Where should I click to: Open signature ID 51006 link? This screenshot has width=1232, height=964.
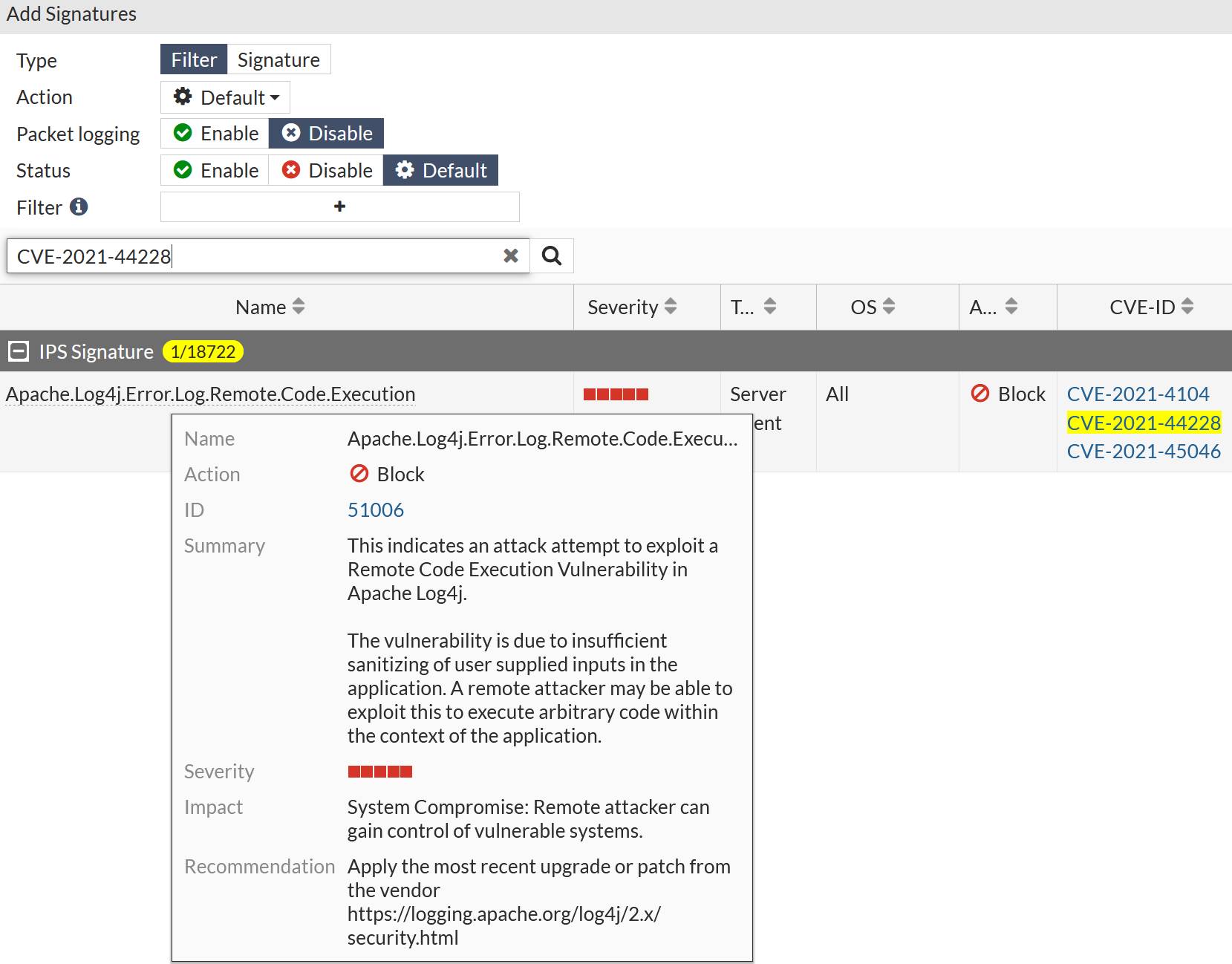point(376,510)
